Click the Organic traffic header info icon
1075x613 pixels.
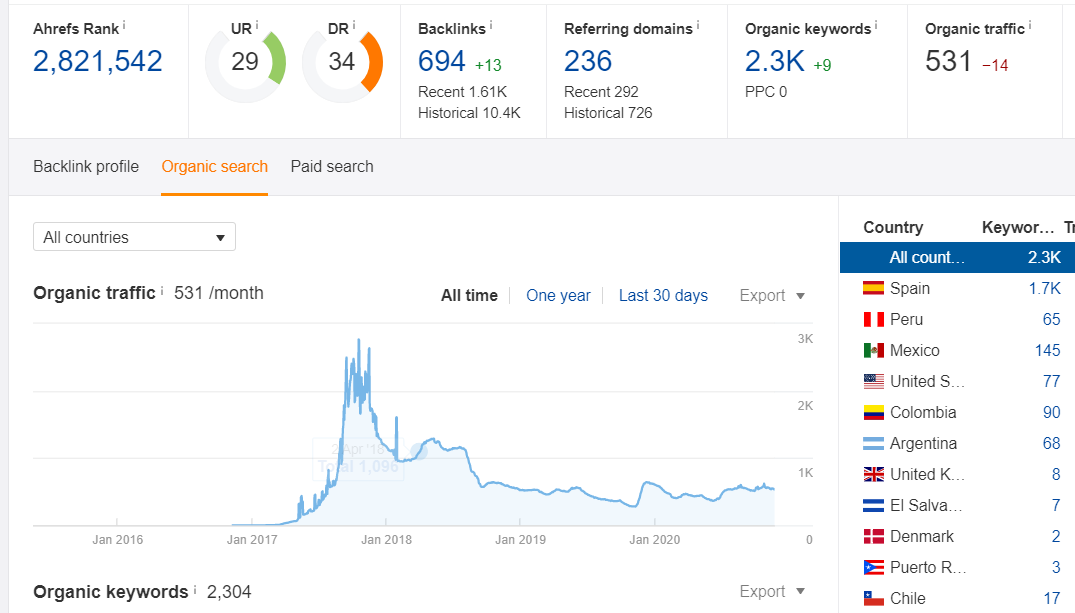pos(1030,25)
